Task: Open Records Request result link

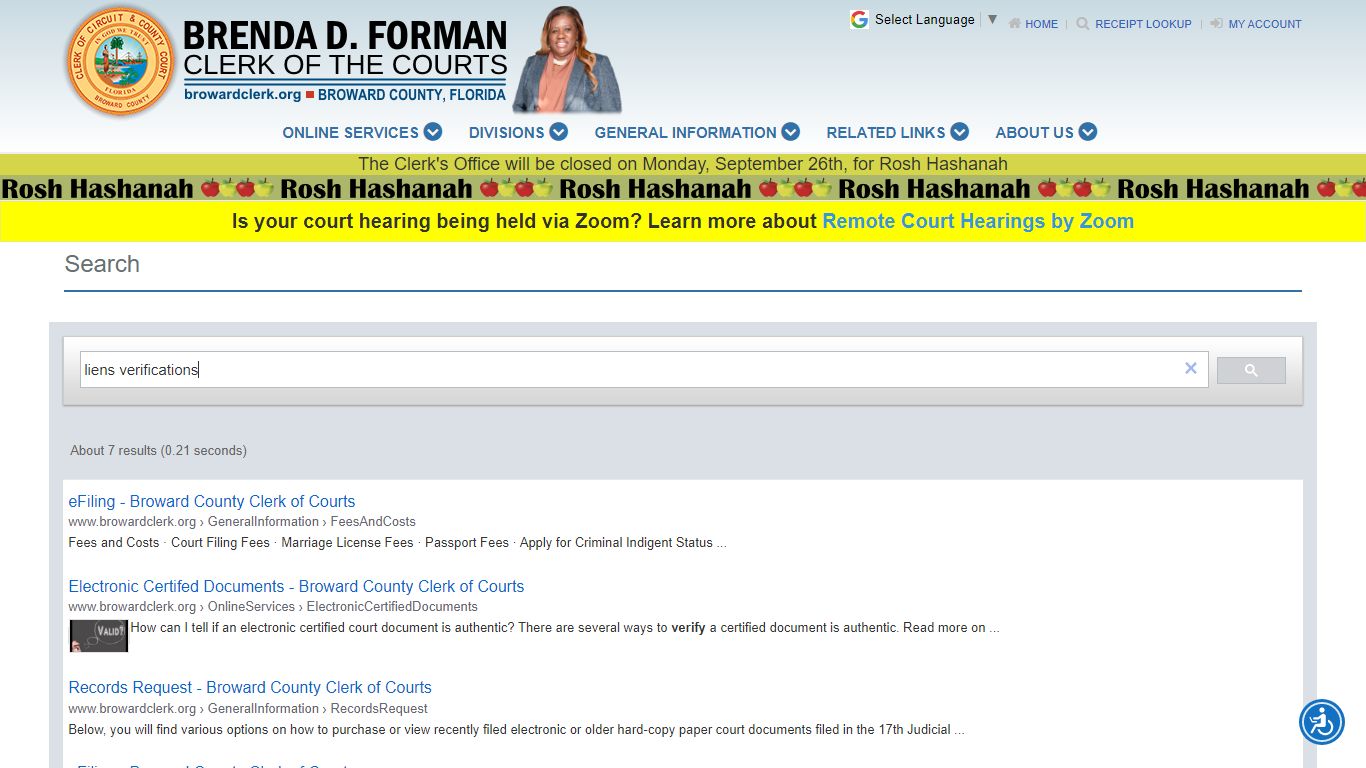Action: pyautogui.click(x=250, y=687)
